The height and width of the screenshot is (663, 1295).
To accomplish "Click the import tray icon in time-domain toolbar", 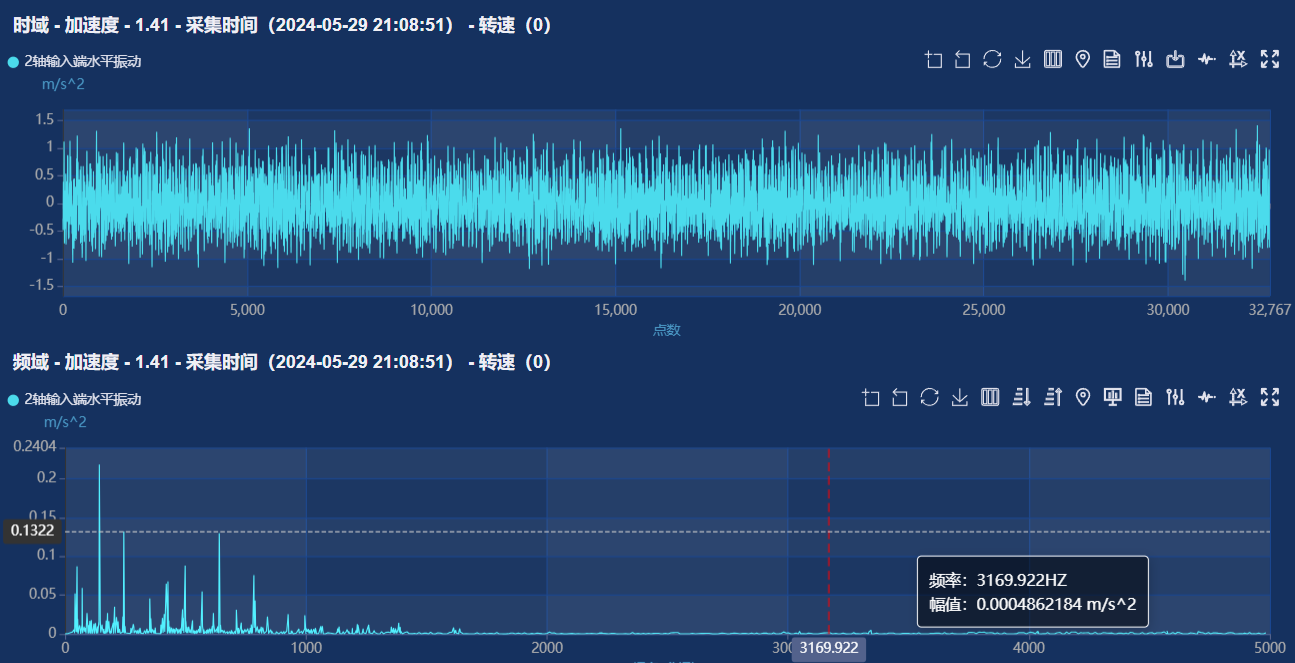I will coord(1175,60).
